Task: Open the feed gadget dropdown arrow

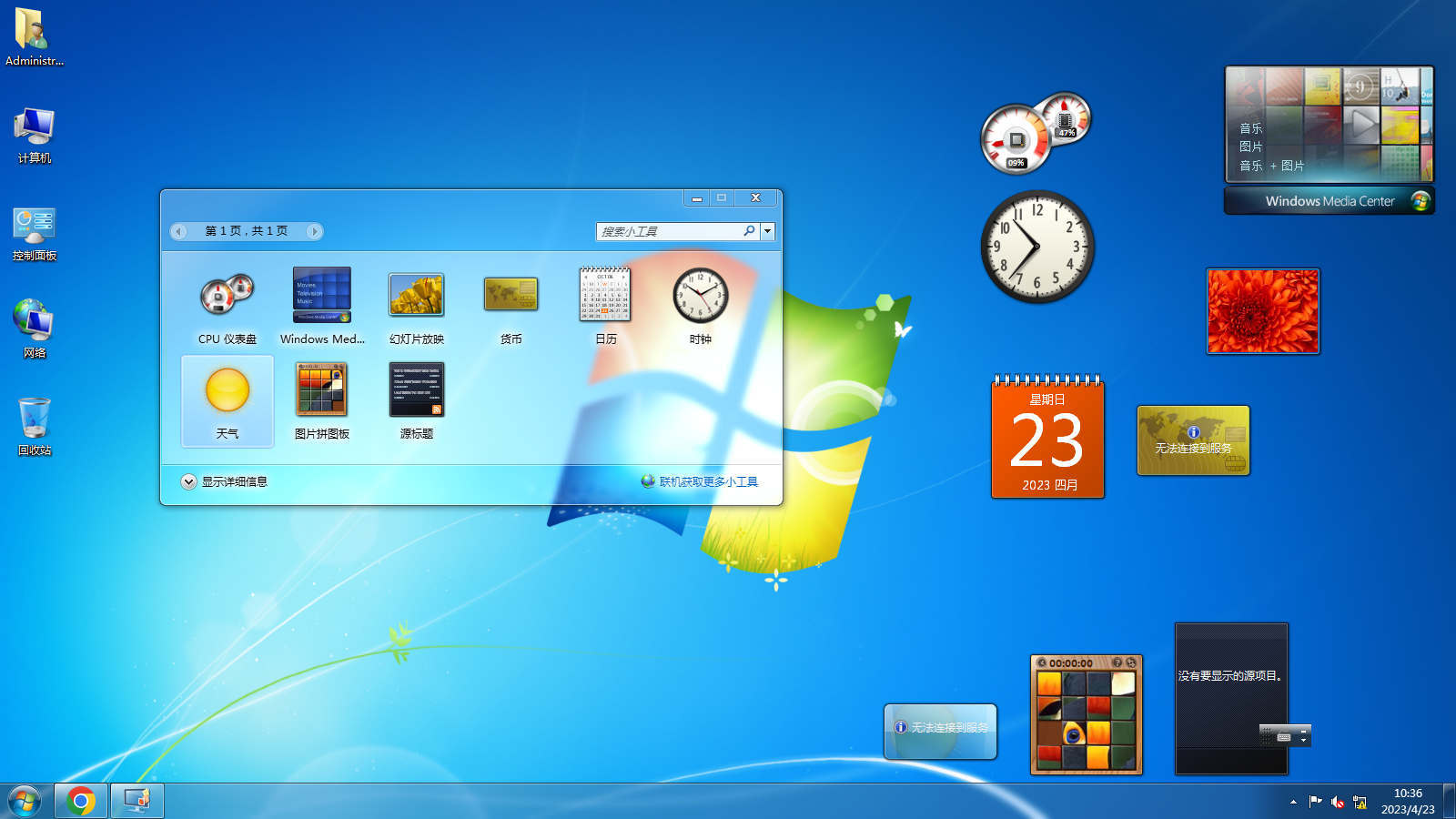Action: (x=1304, y=739)
